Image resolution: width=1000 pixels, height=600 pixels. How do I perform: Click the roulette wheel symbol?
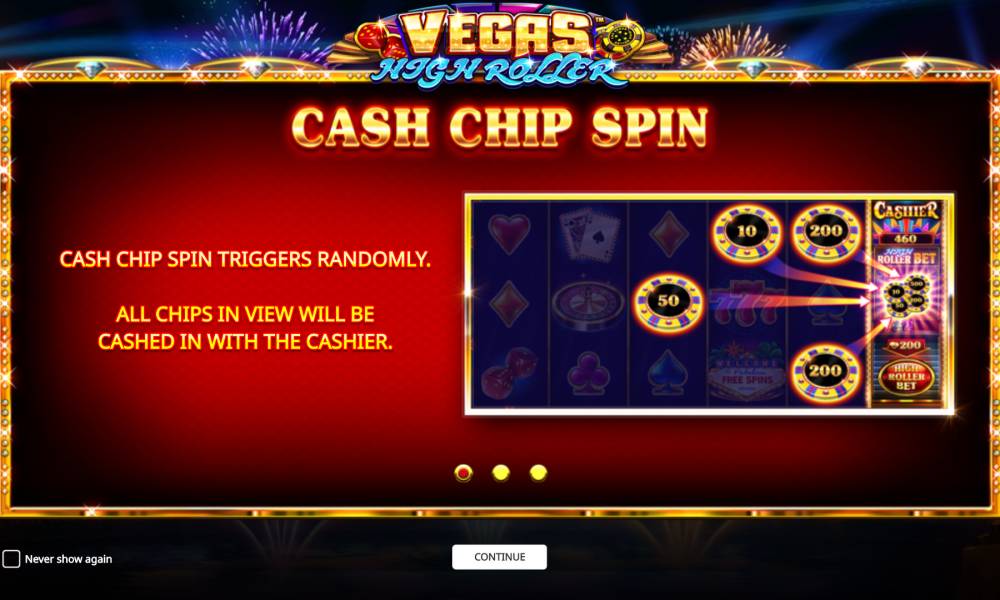(588, 303)
